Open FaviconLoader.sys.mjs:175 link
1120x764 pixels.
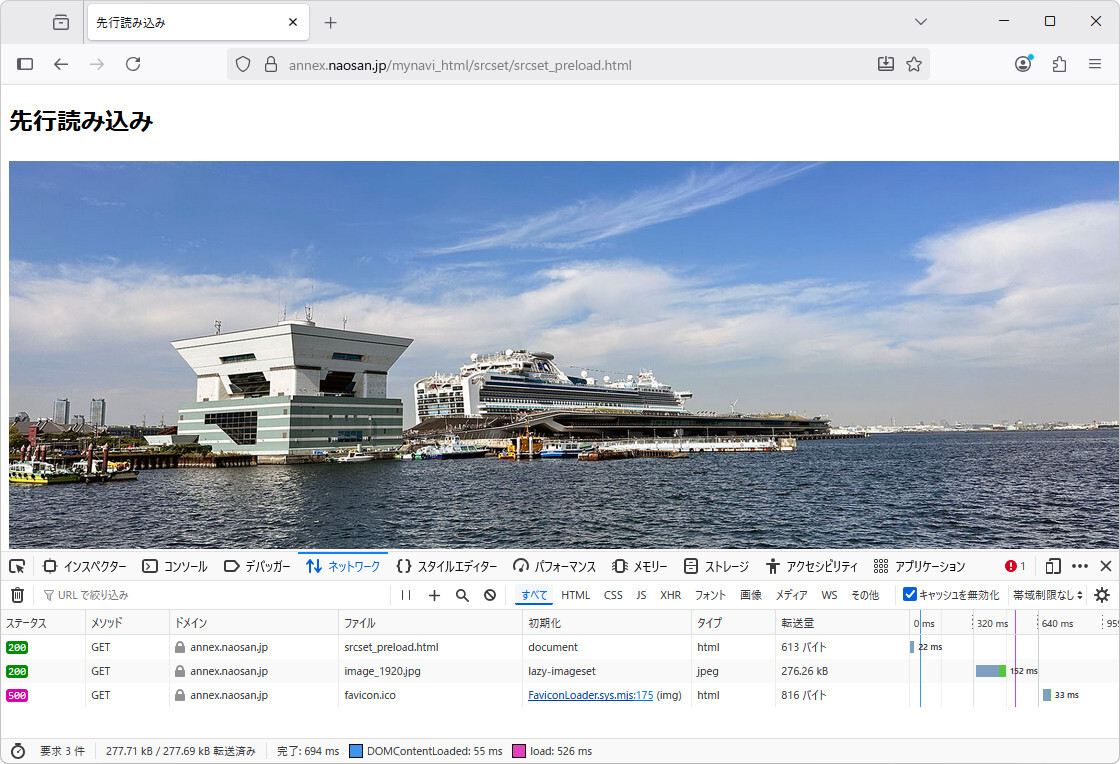(590, 695)
